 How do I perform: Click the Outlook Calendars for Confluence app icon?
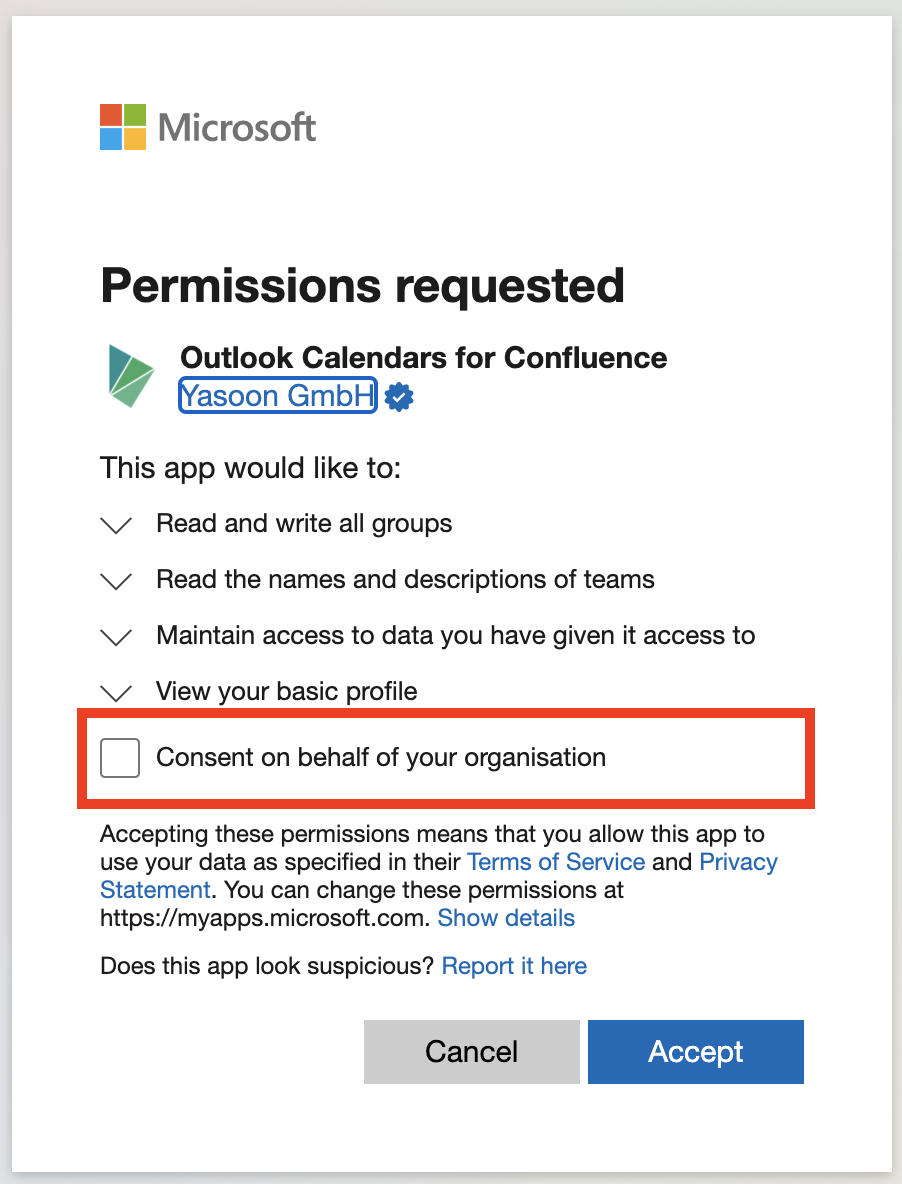tap(131, 375)
